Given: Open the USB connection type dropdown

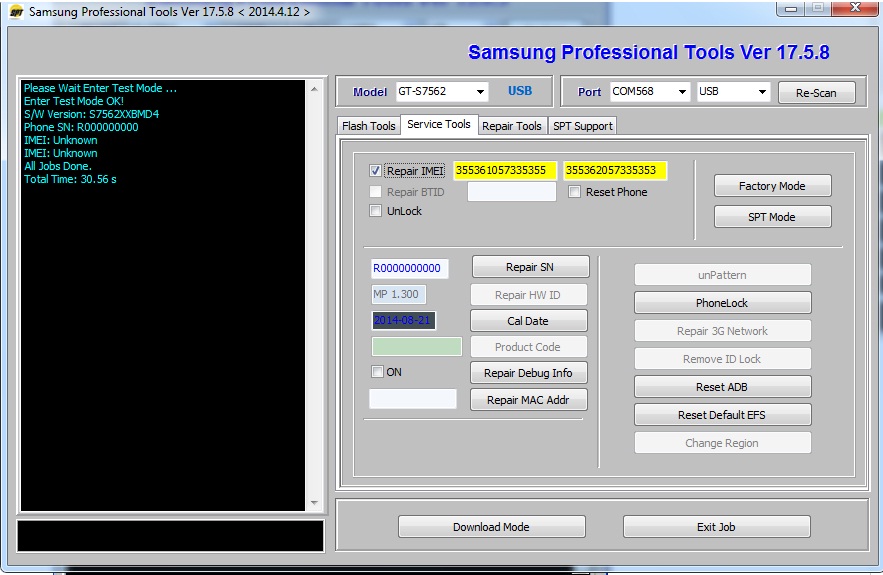Looking at the screenshot, I should point(733,91).
